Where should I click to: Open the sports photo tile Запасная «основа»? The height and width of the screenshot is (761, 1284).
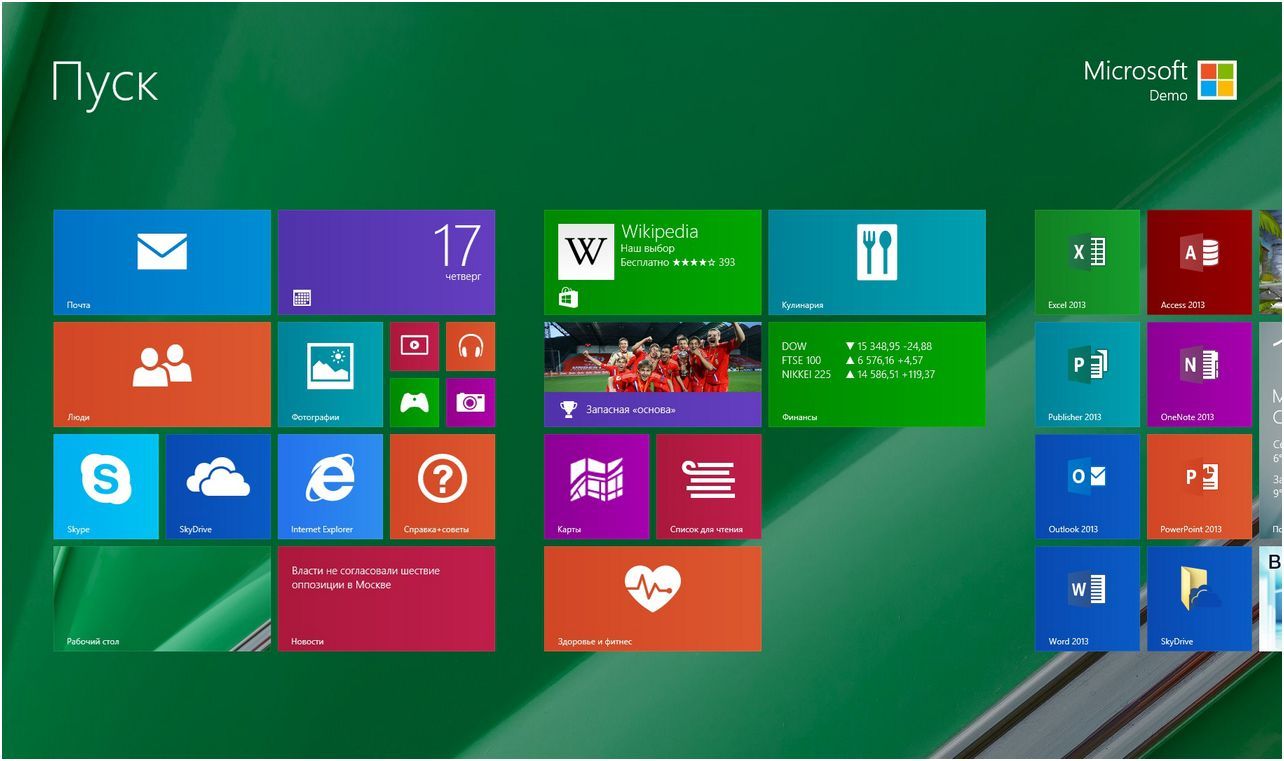[x=652, y=373]
